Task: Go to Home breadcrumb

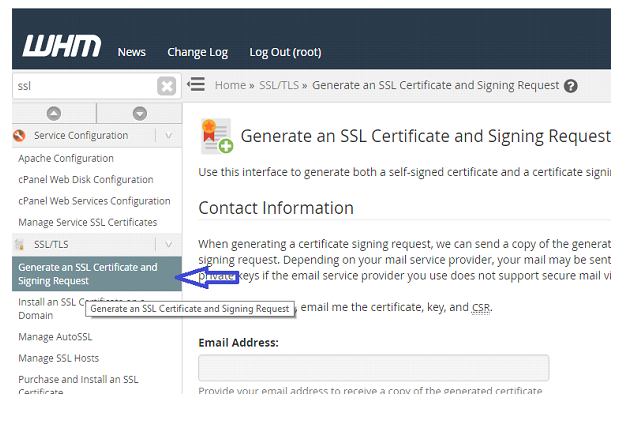Action: [x=230, y=85]
